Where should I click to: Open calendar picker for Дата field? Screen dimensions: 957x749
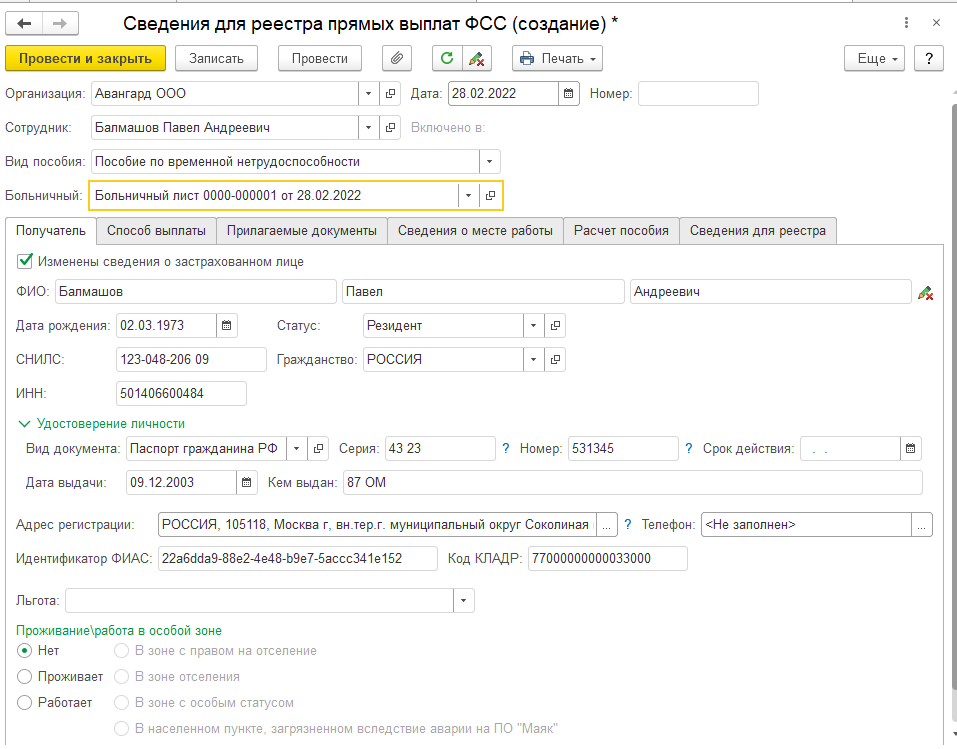click(x=569, y=94)
